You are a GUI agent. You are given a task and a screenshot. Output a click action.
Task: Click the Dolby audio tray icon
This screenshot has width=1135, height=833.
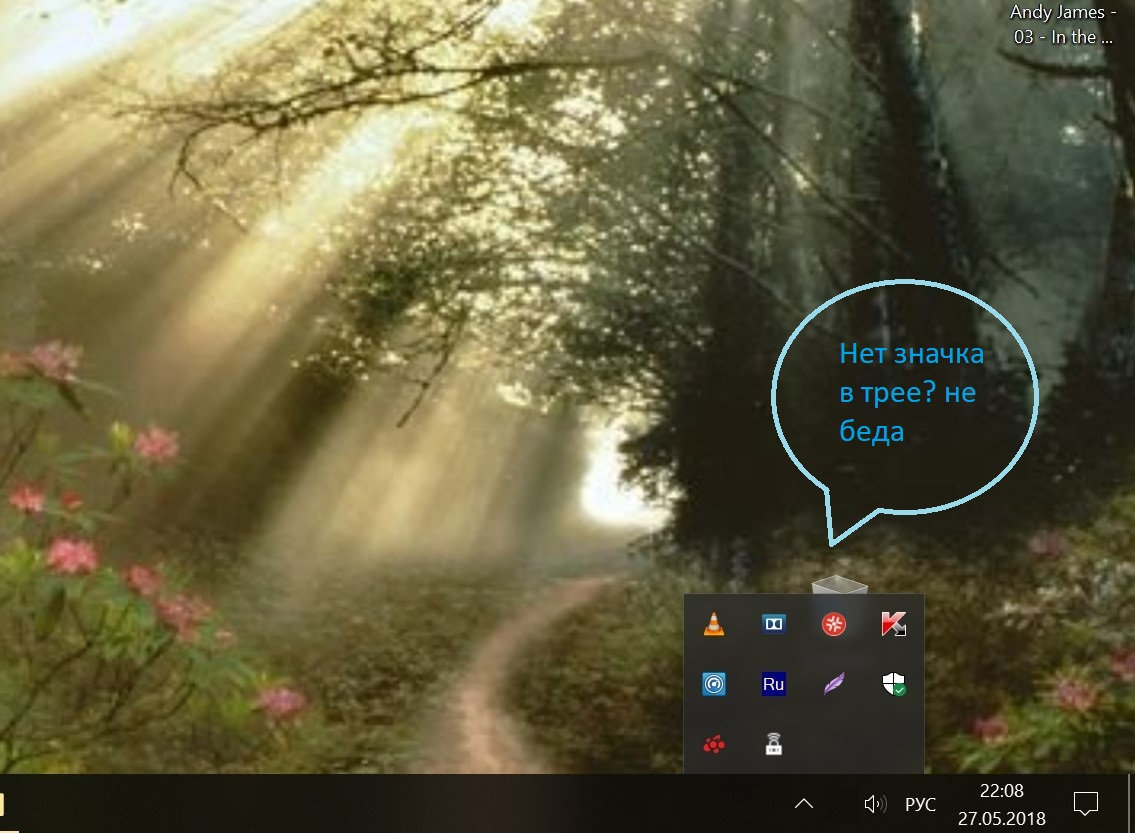tap(773, 625)
